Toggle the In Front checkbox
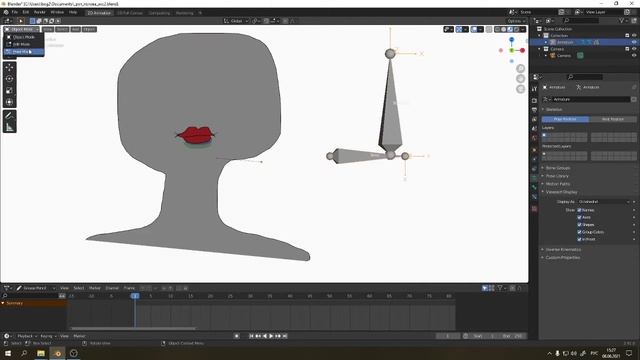The width and height of the screenshot is (640, 360). (x=579, y=239)
